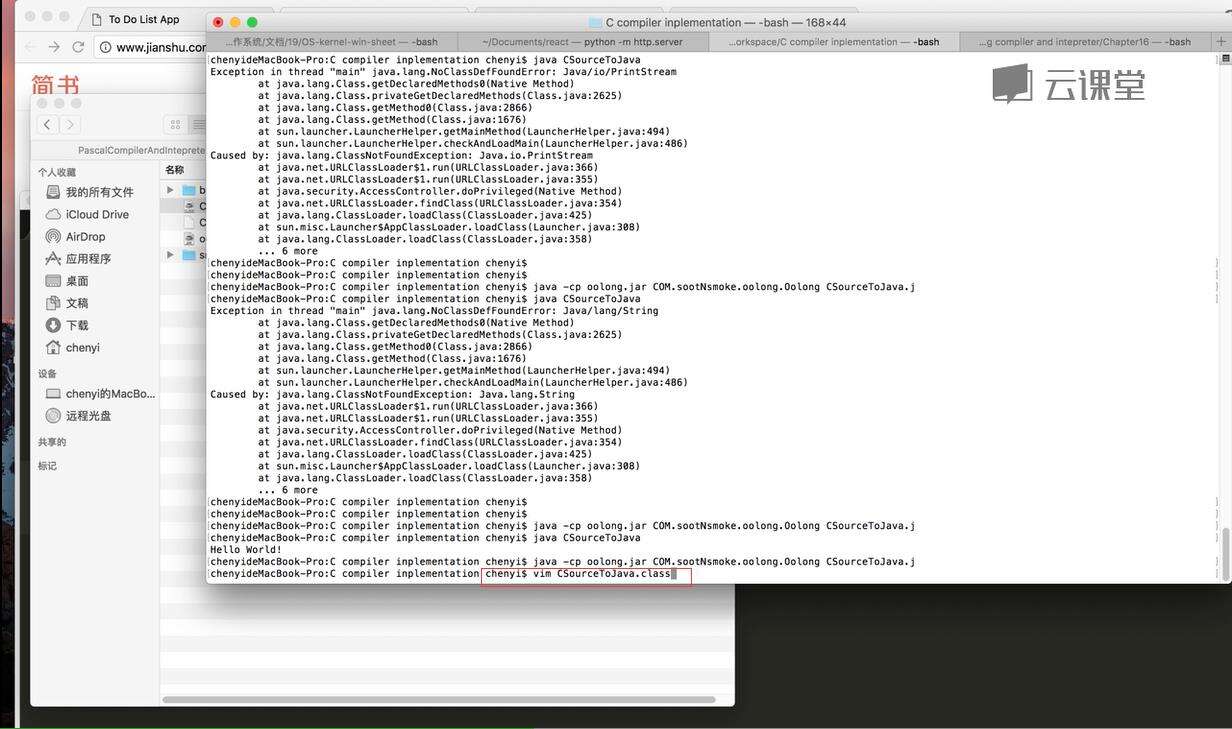1232x729 pixels.
Task: Open 我的所有文件 (All My Files) in sidebar
Action: tap(99, 192)
